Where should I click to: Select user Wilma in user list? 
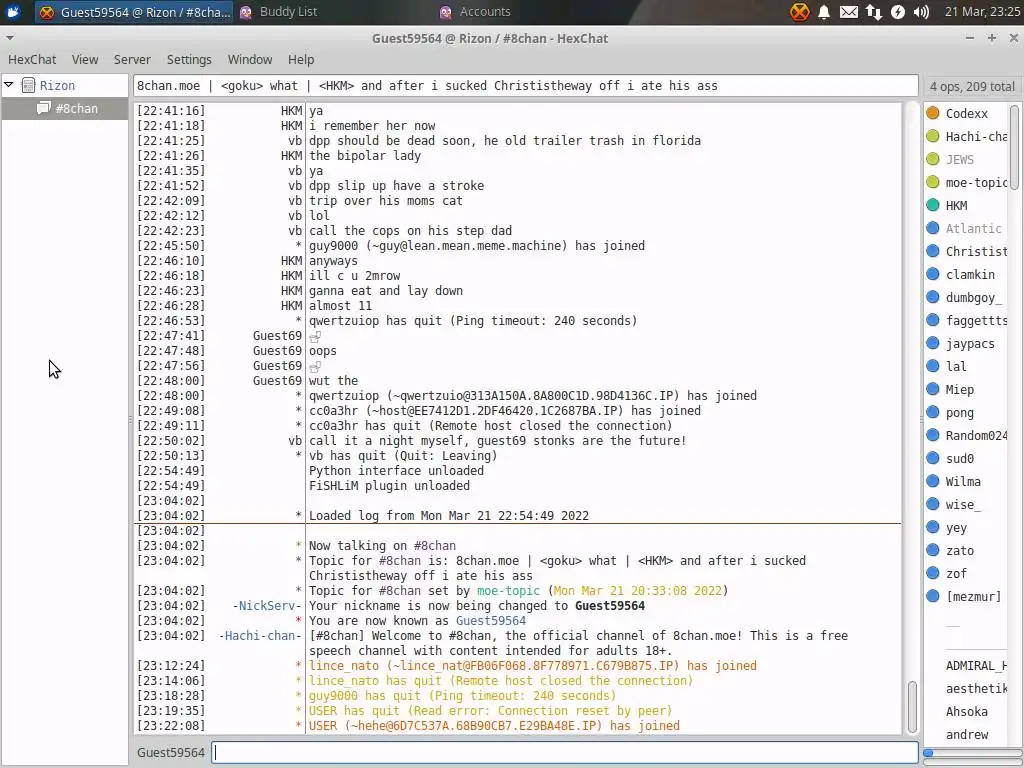click(963, 481)
